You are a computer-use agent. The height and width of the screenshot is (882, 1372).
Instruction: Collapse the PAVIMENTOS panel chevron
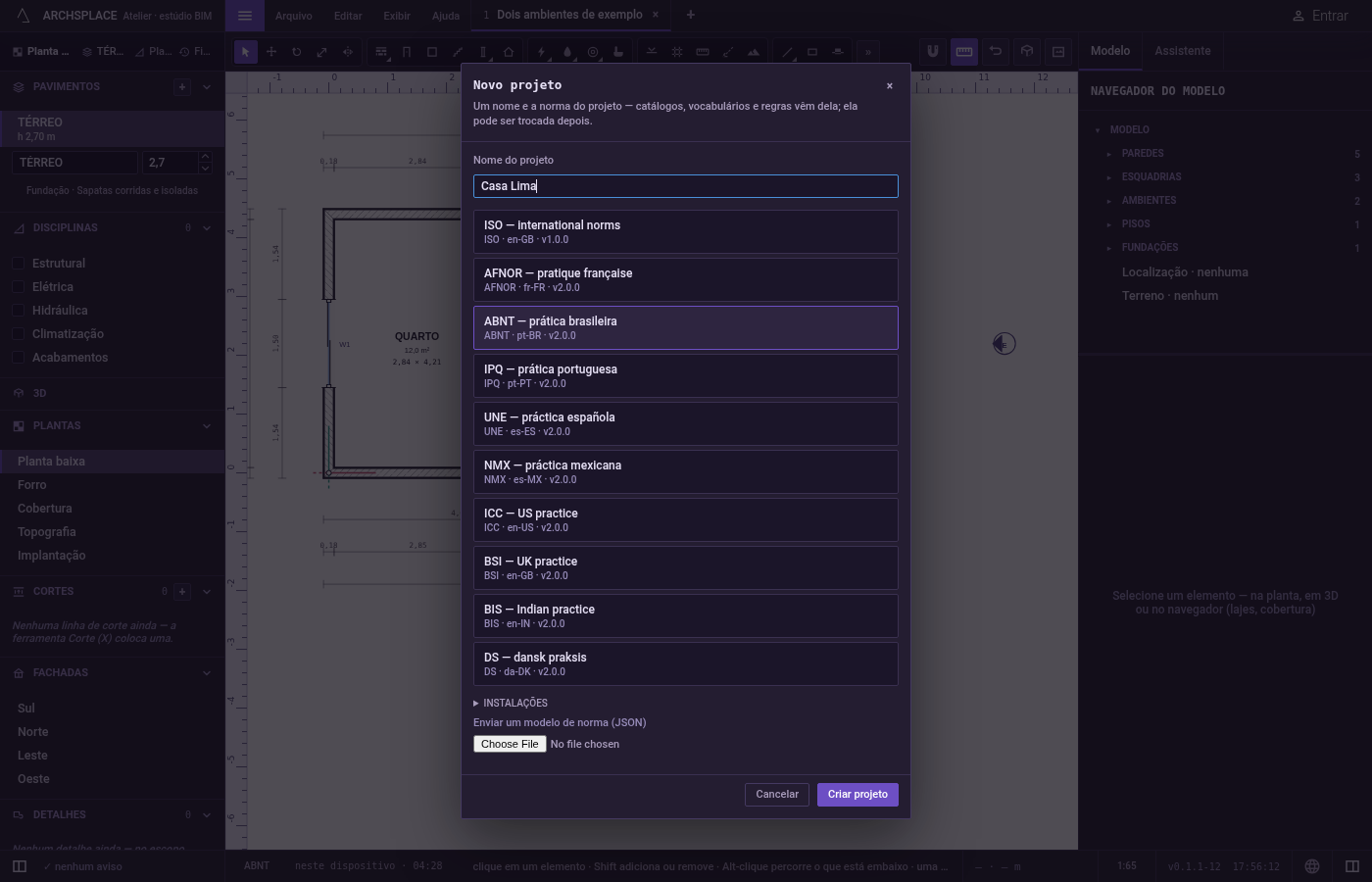[x=207, y=87]
